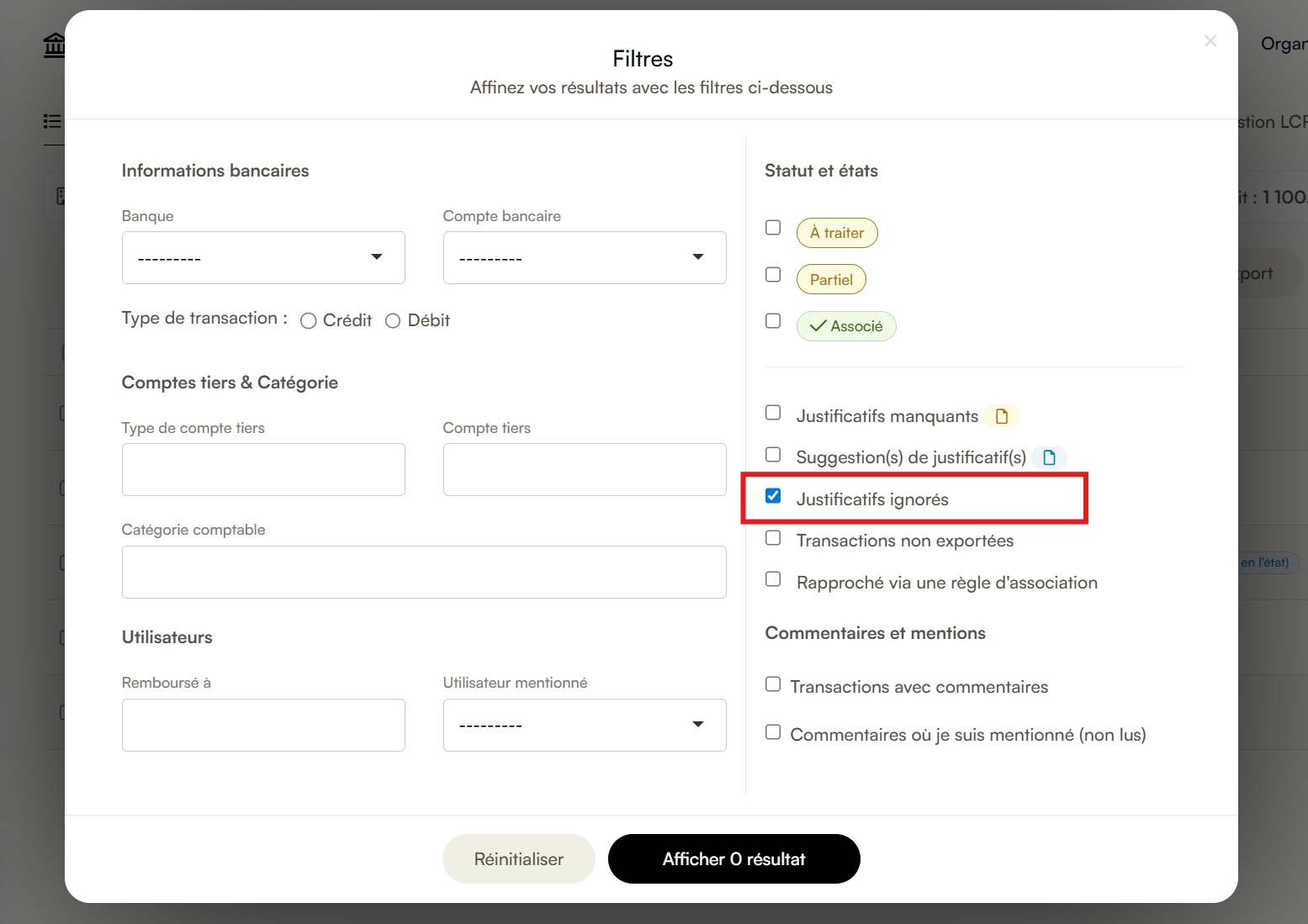The image size is (1308, 924).
Task: Click the bank building logo icon
Action: coord(54,45)
